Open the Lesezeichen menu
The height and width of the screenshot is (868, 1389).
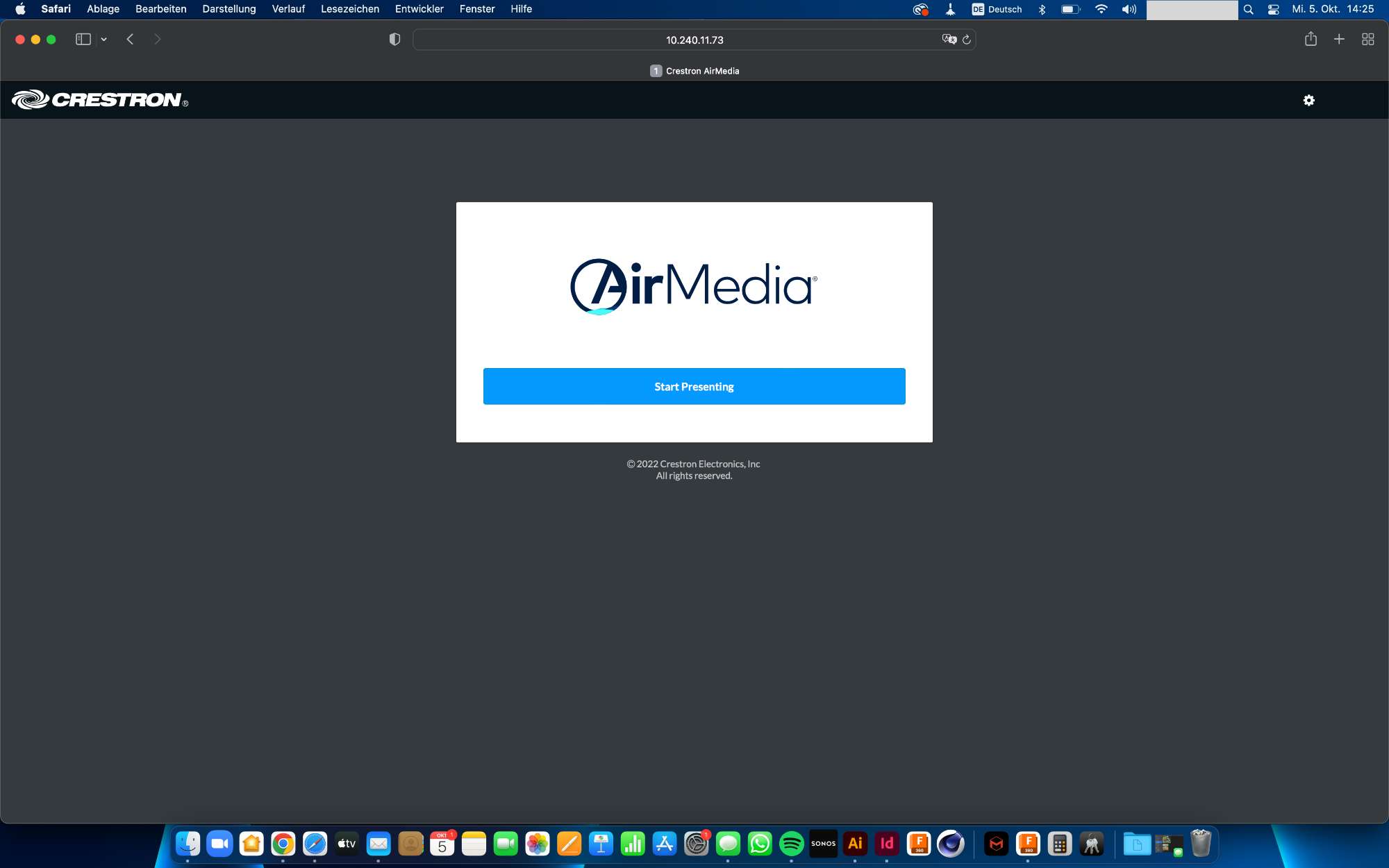(349, 9)
